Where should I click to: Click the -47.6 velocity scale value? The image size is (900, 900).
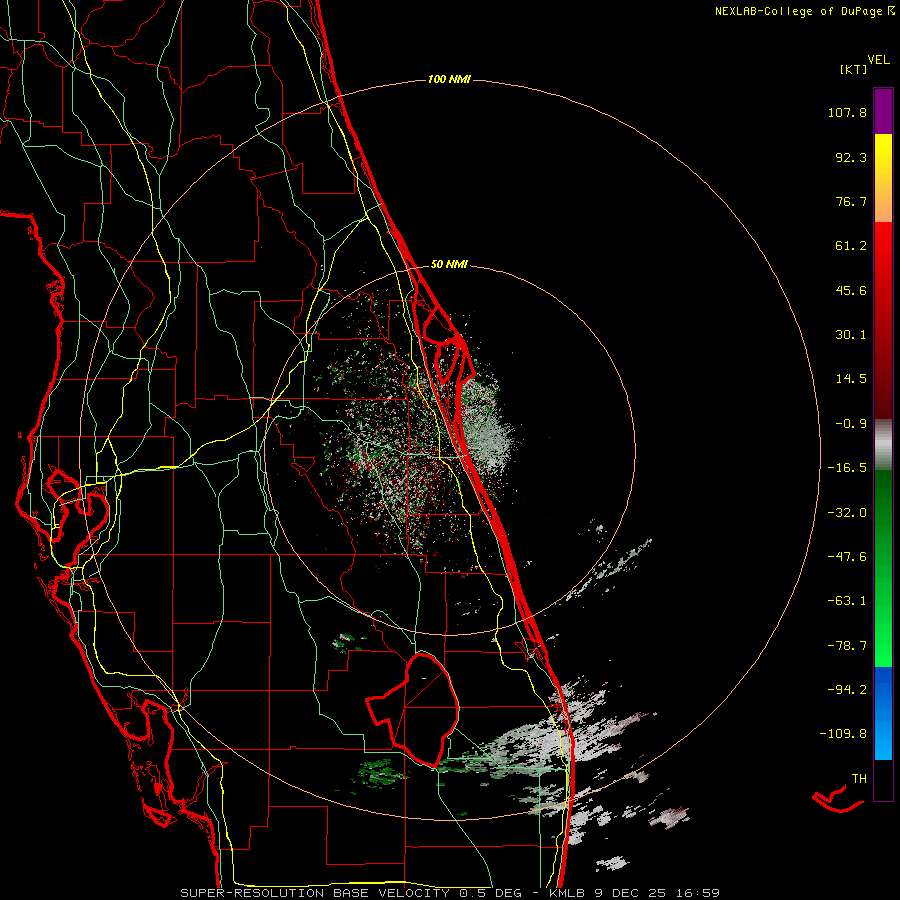[x=847, y=557]
